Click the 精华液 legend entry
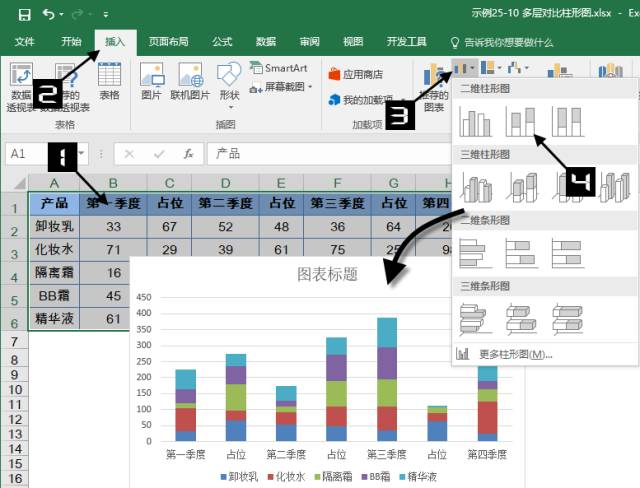The image size is (640, 488). (418, 477)
